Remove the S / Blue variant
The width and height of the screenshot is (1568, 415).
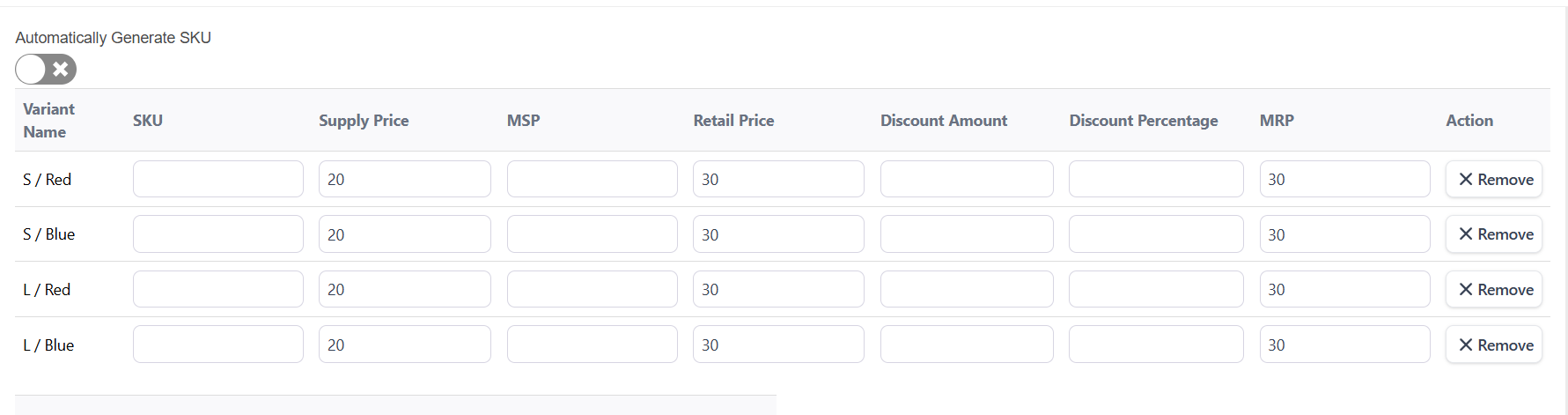coord(1493,234)
